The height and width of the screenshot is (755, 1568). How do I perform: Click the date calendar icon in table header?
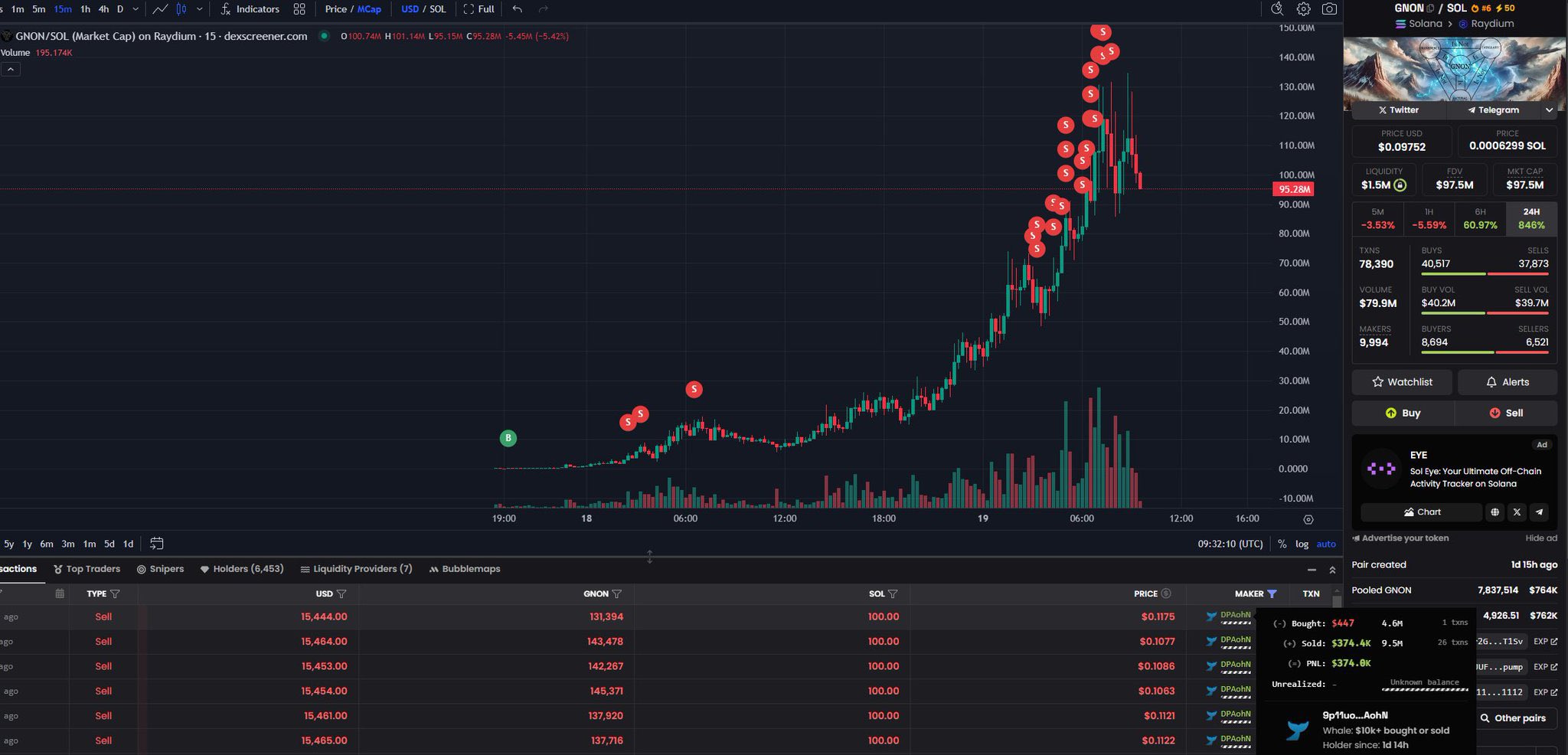(60, 593)
